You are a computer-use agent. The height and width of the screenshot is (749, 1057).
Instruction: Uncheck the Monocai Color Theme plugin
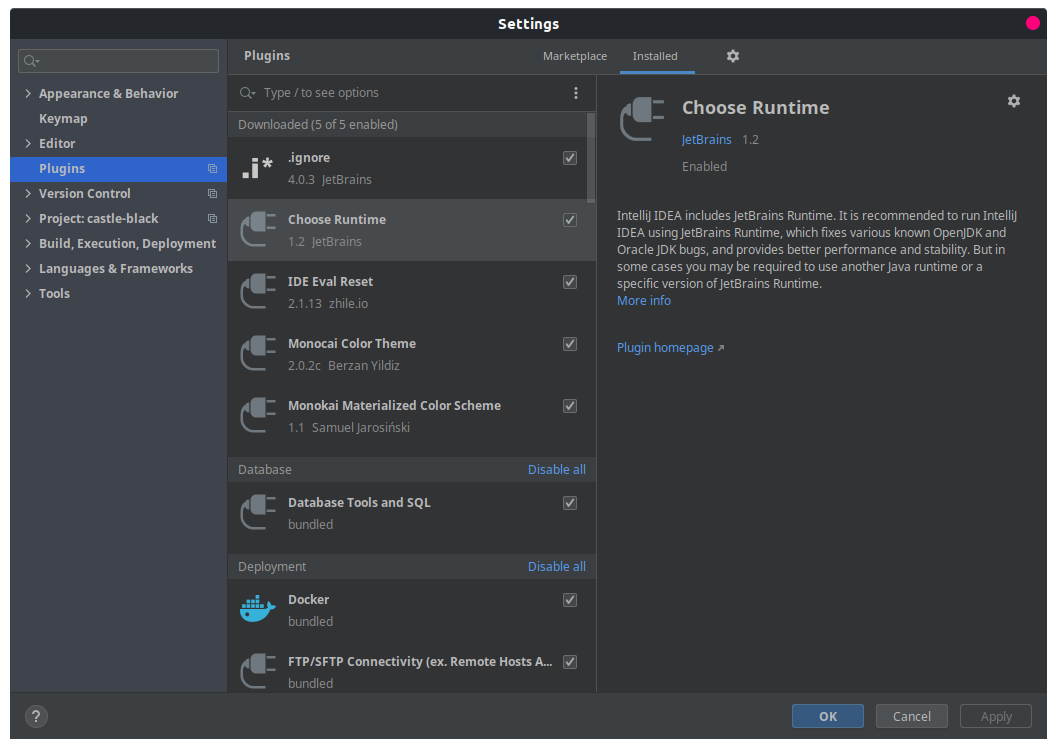coord(570,344)
